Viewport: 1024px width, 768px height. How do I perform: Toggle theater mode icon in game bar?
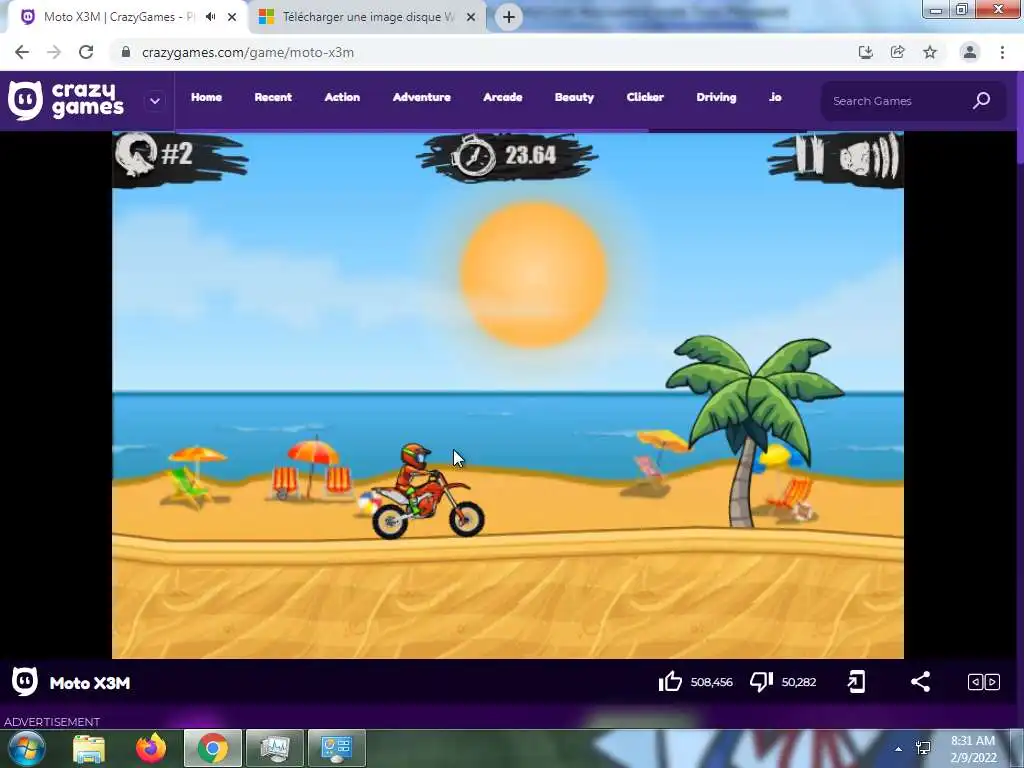tap(984, 682)
